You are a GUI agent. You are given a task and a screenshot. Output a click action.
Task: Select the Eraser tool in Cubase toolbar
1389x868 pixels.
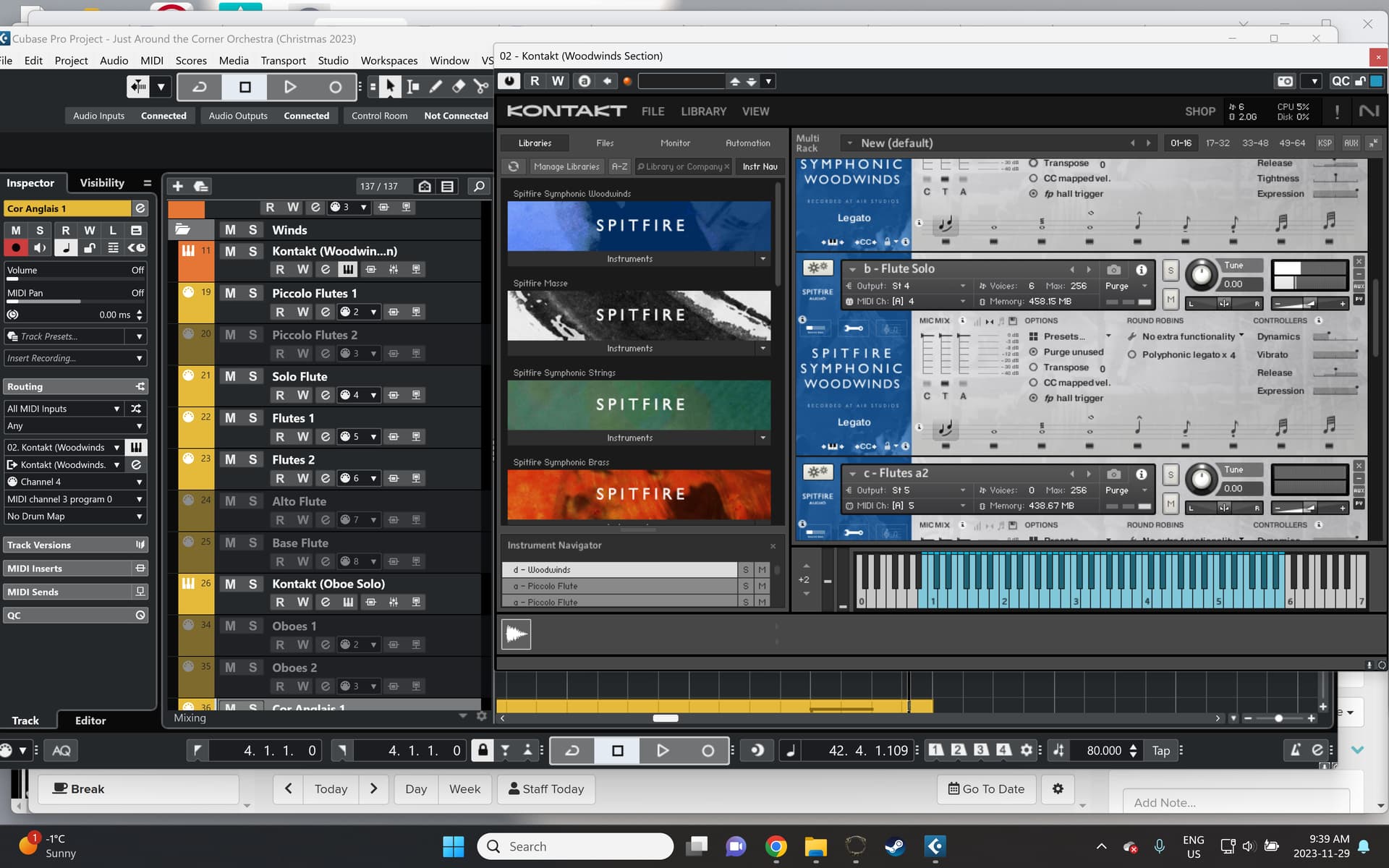(x=459, y=86)
